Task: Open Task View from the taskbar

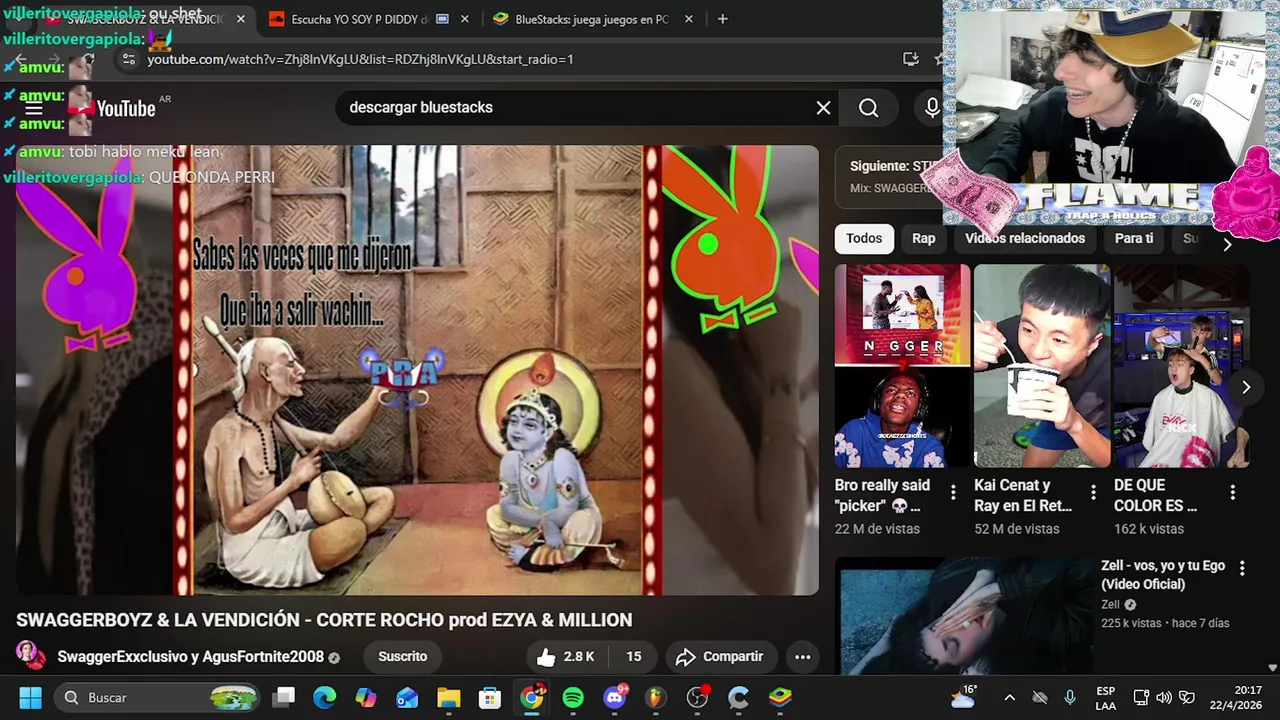Action: pos(285,697)
